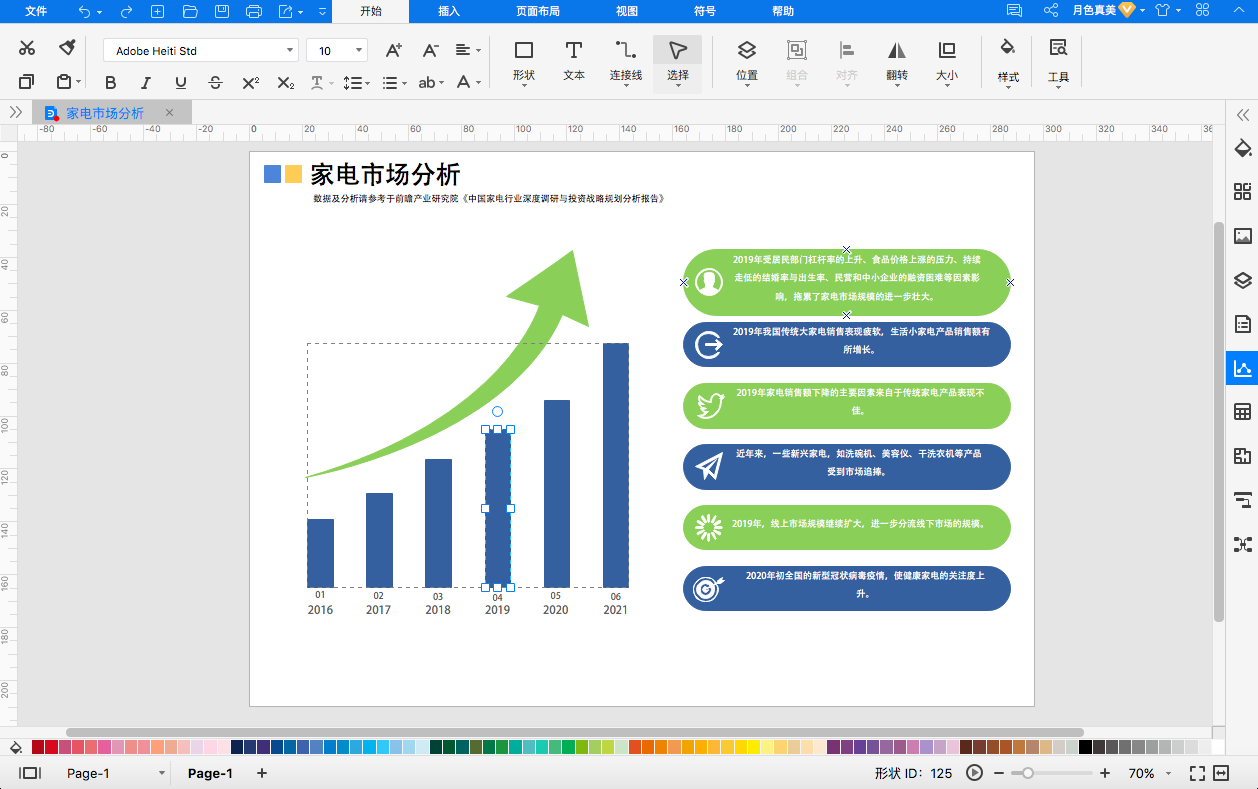Collapse the right sidebar with chevron
This screenshot has height=789, width=1258.
(x=1243, y=114)
